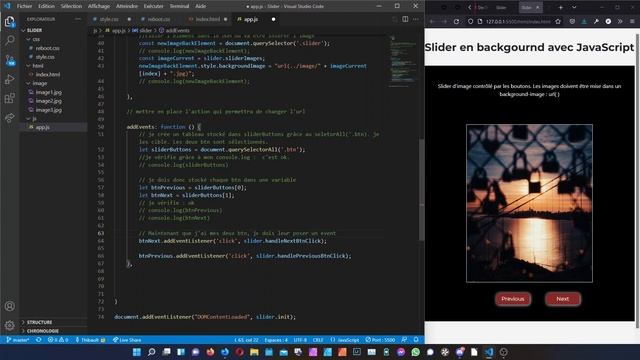
Task: Click the Espaces : 4 indentation setting
Action: click(x=276, y=340)
